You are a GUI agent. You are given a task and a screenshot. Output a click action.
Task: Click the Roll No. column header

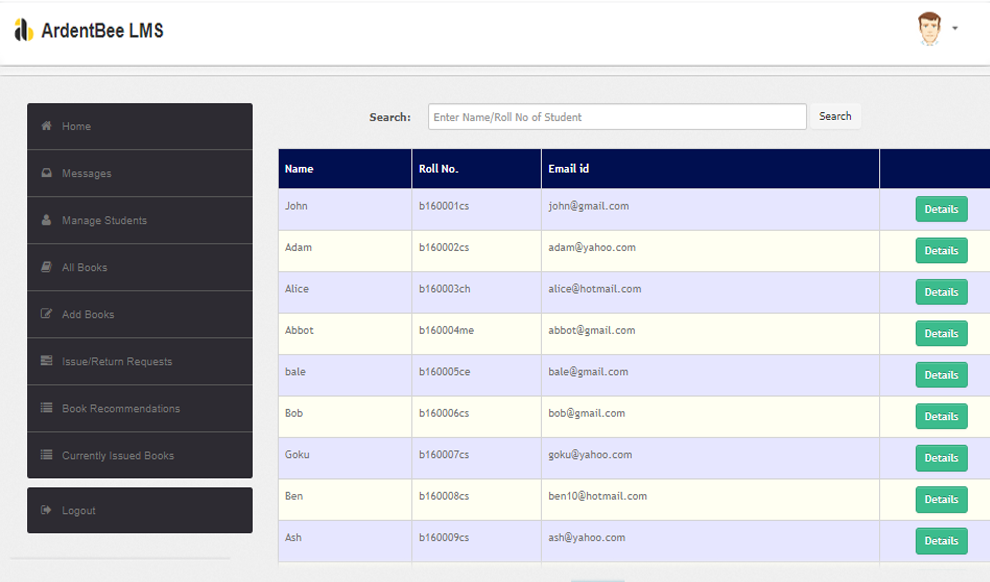438,169
